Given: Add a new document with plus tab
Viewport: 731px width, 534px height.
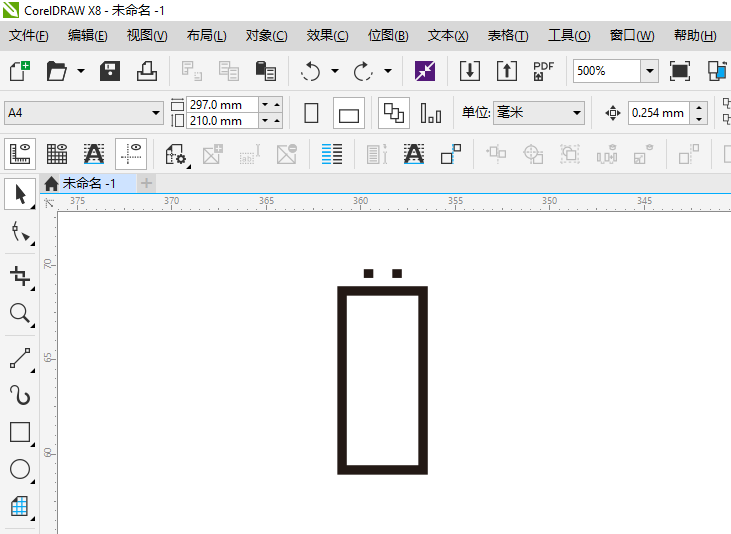Looking at the screenshot, I should 147,183.
